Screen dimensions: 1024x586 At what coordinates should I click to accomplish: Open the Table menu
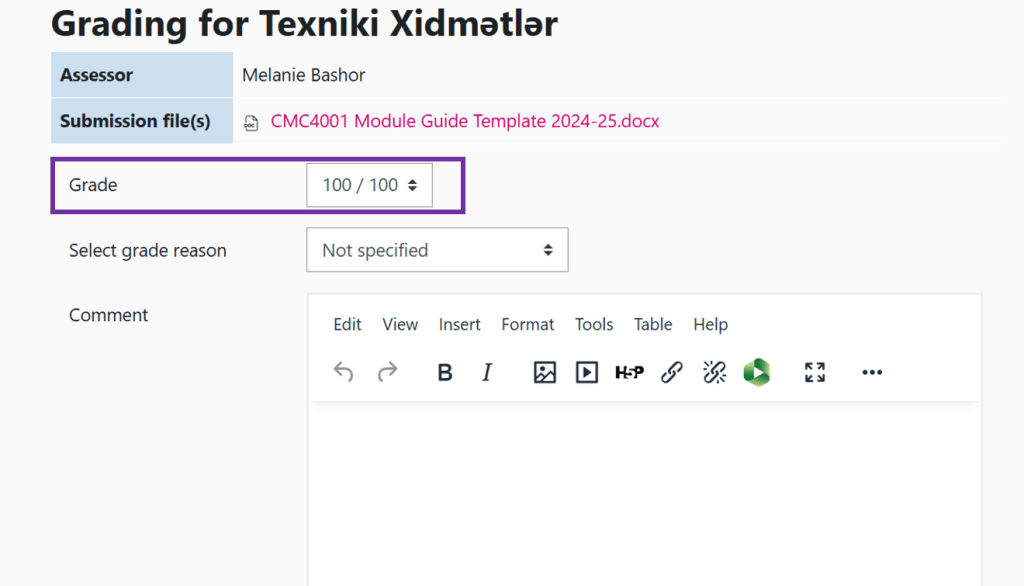(x=653, y=324)
